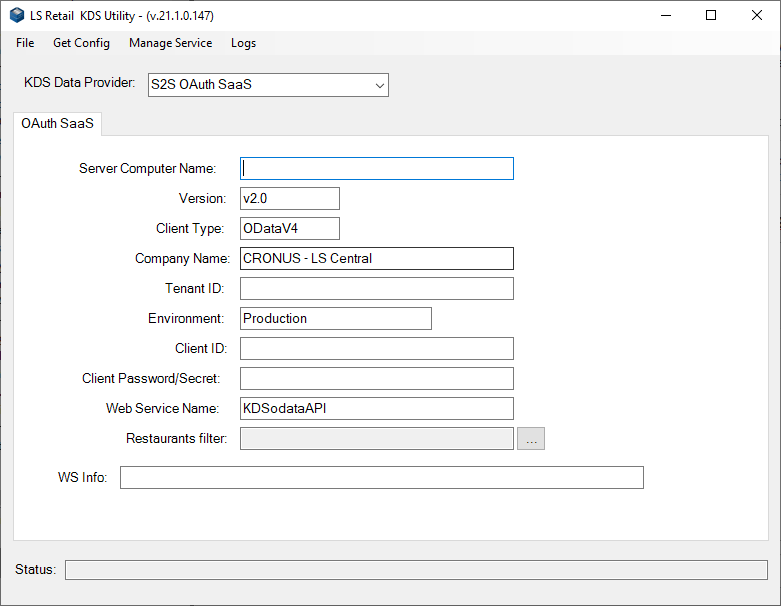The image size is (781, 606).
Task: Click the Client ID input field
Action: (x=377, y=348)
